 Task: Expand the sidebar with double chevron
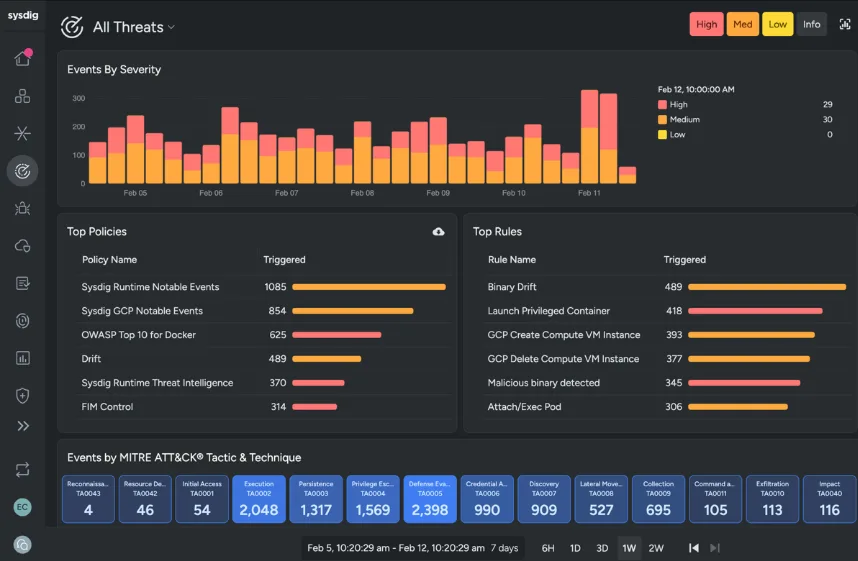pyautogui.click(x=22, y=426)
